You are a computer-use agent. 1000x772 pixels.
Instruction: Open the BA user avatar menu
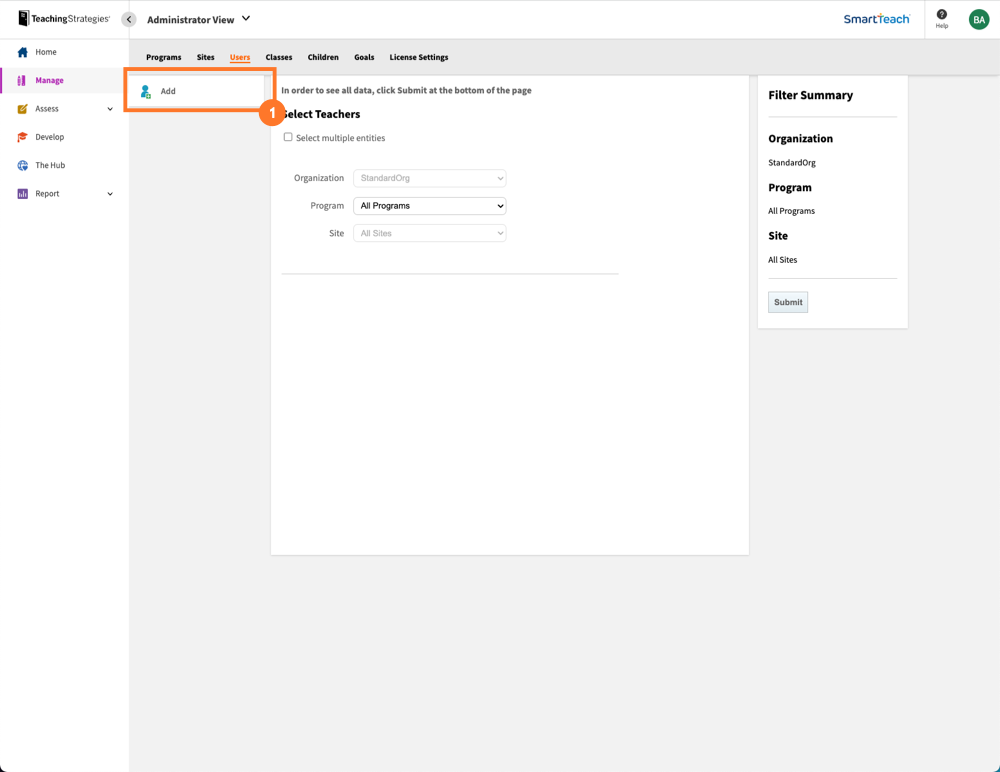[x=978, y=18]
